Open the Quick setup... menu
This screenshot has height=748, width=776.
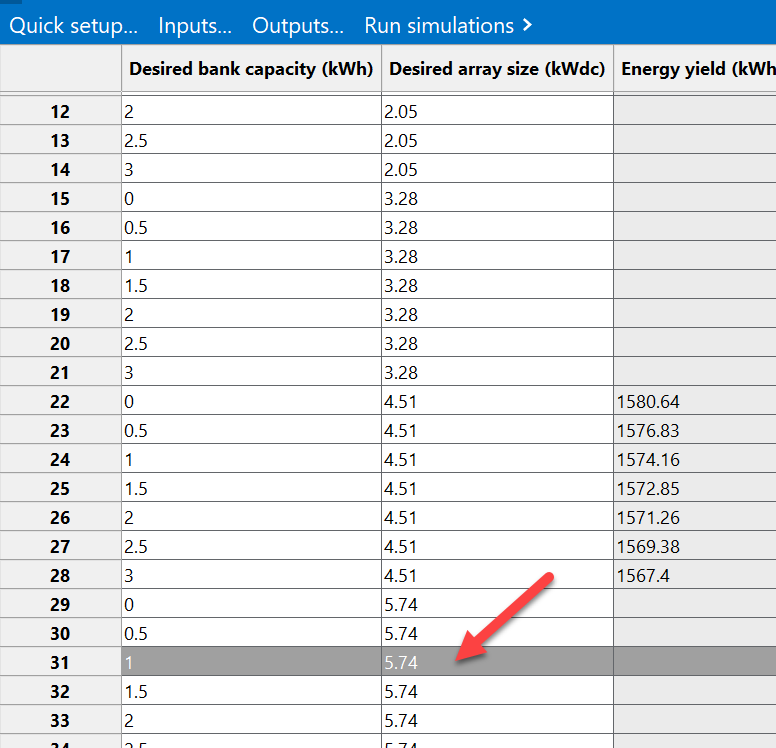(x=74, y=25)
